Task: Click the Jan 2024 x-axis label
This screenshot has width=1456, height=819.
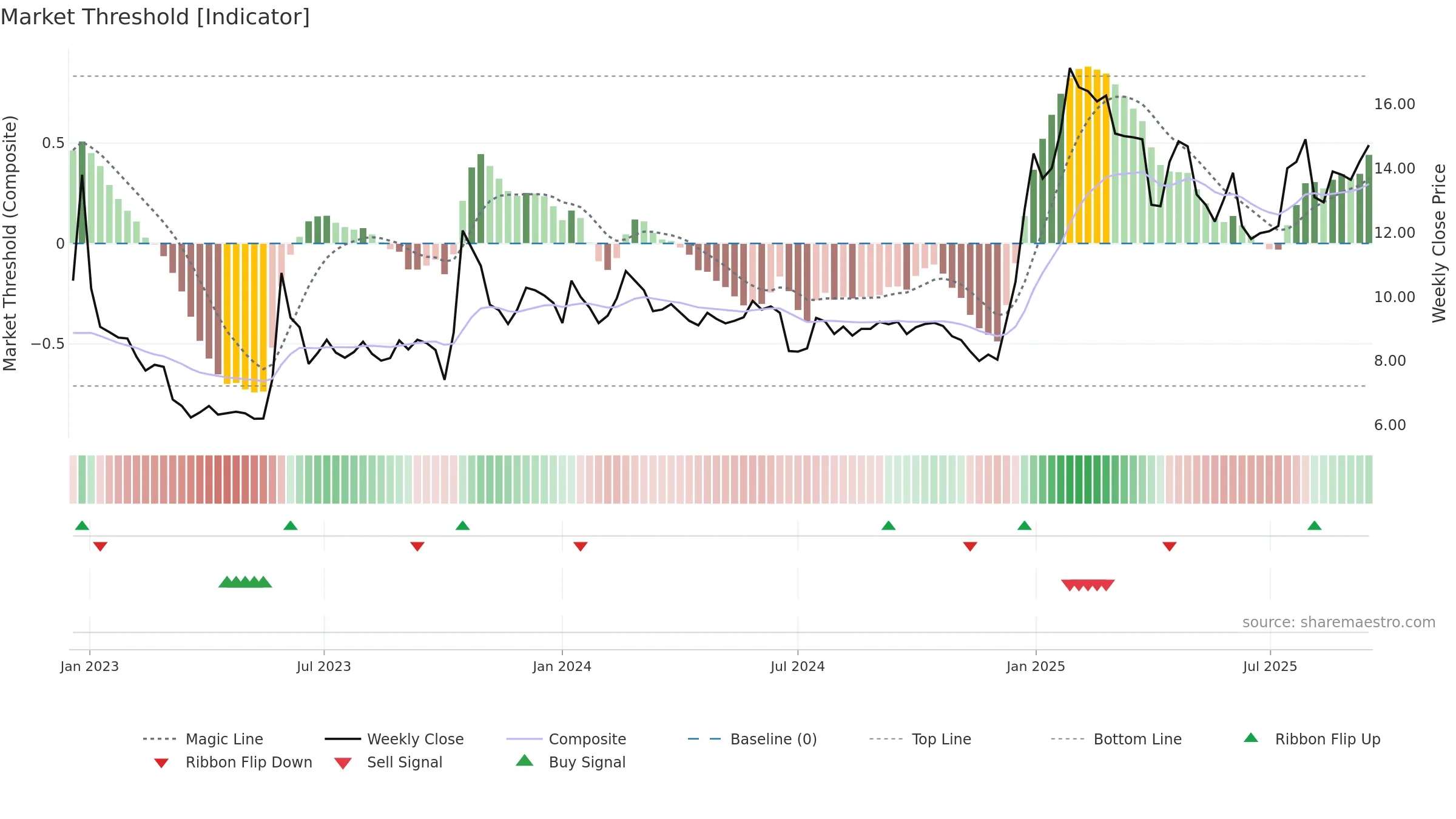Action: pyautogui.click(x=562, y=666)
